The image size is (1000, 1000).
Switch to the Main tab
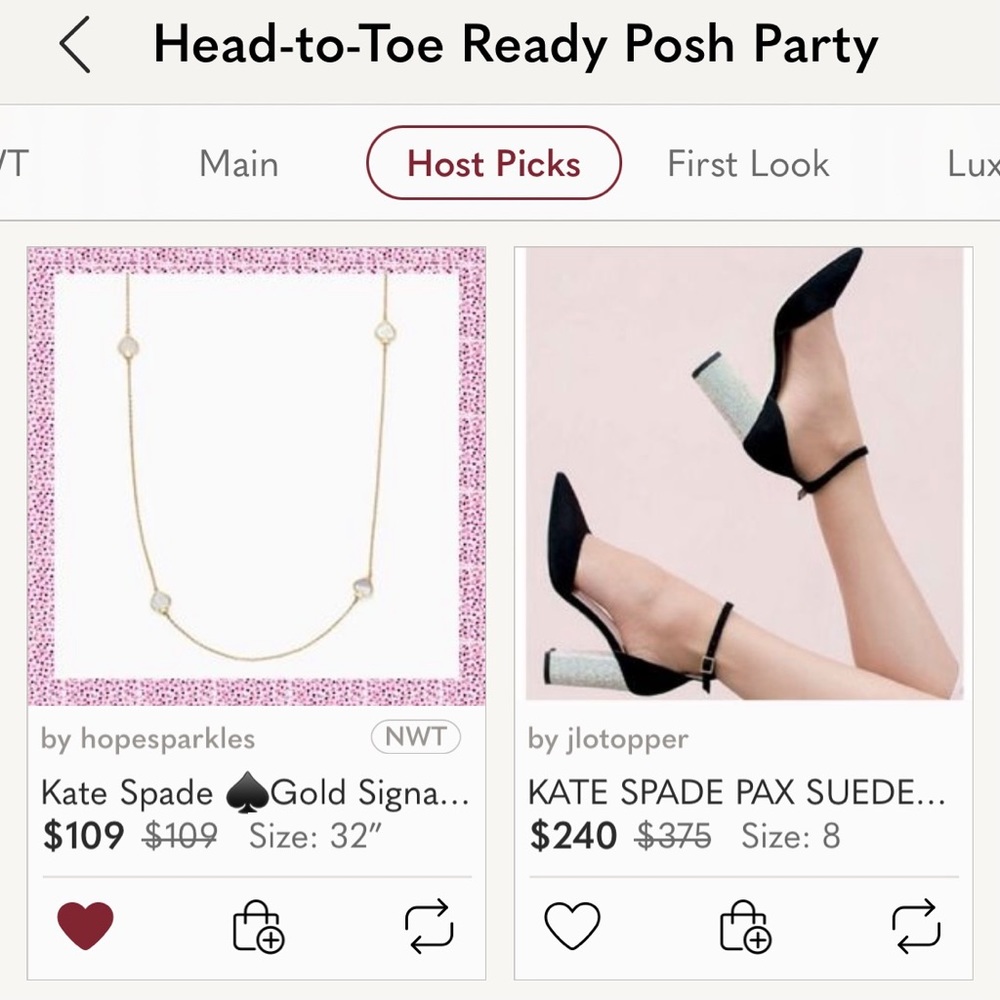pyautogui.click(x=238, y=163)
